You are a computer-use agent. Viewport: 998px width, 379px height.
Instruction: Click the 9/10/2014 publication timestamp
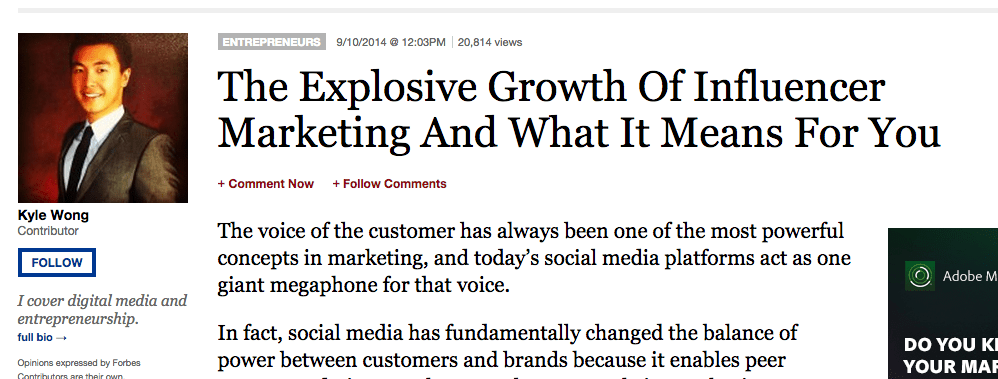[391, 42]
